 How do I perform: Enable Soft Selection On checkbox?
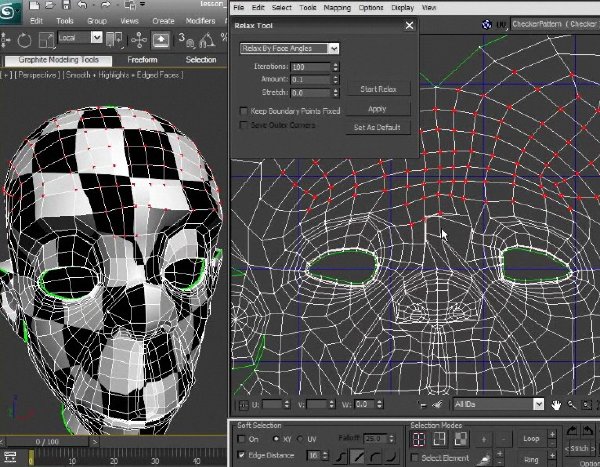click(x=241, y=439)
